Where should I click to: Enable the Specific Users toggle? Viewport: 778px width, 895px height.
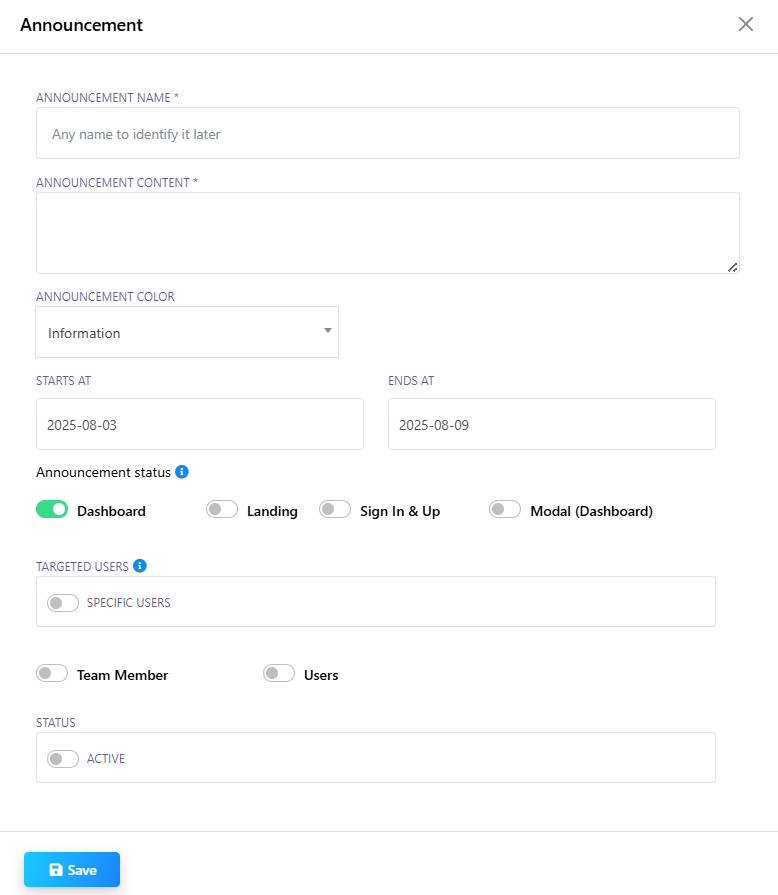63,603
